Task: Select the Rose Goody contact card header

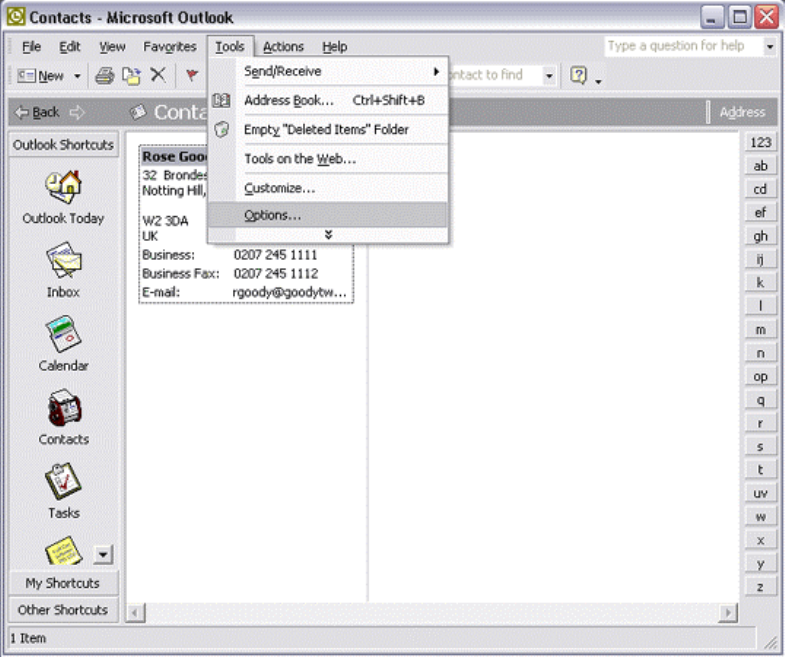Action: pyautogui.click(x=174, y=156)
